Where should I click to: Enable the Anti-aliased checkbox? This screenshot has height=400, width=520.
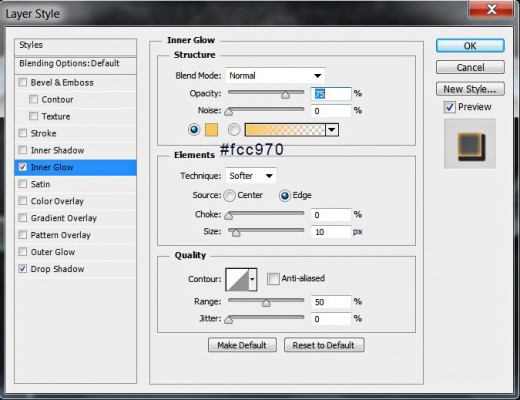point(273,278)
